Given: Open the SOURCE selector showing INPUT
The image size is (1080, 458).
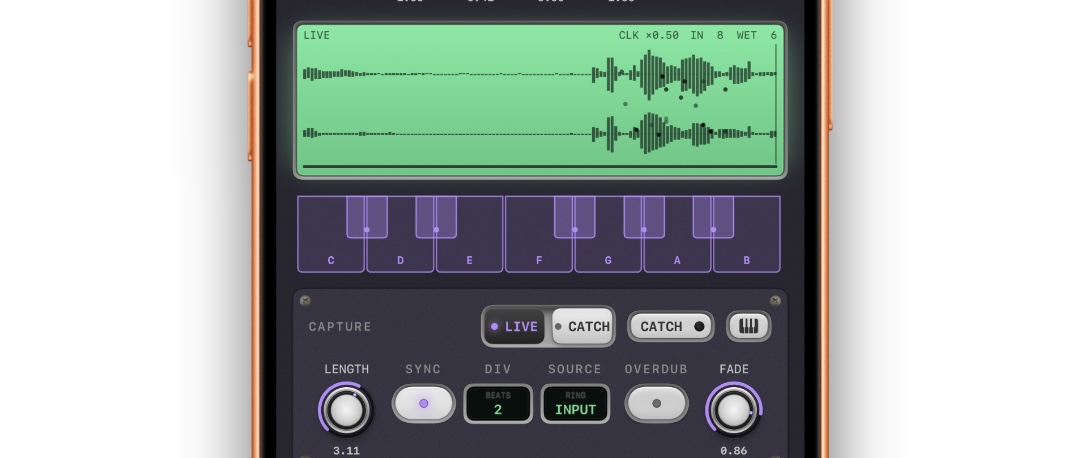Looking at the screenshot, I should pyautogui.click(x=575, y=404).
